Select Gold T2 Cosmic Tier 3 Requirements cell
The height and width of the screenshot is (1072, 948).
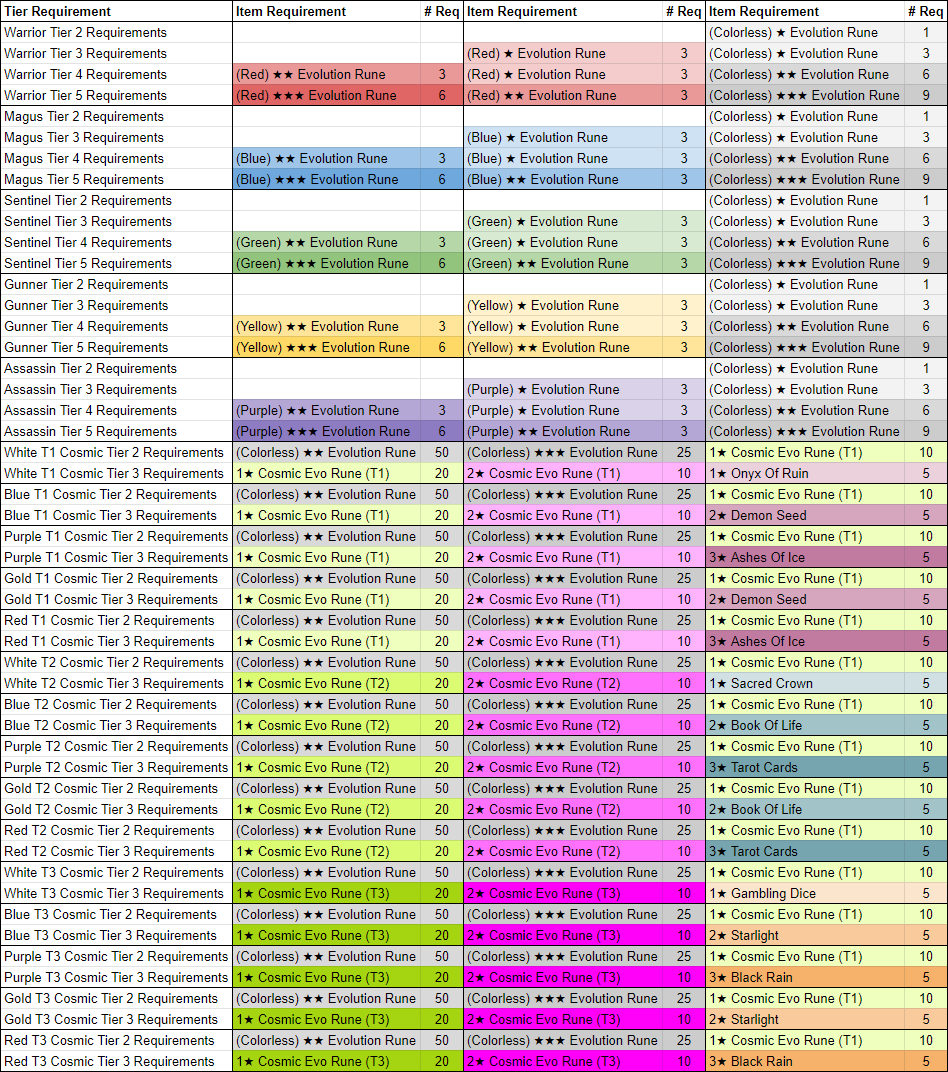(x=111, y=809)
